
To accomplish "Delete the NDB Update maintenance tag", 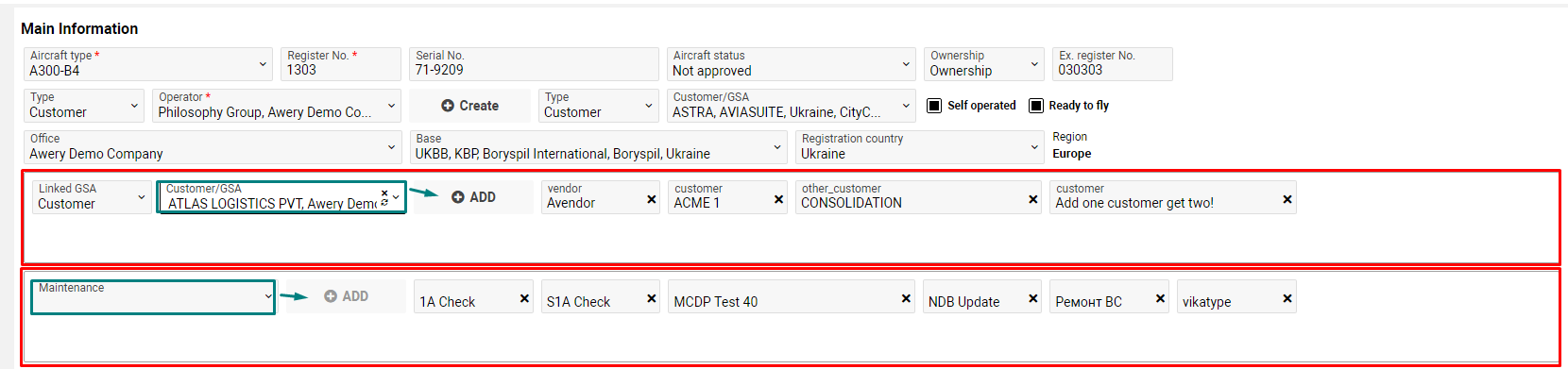I will click(1032, 298).
